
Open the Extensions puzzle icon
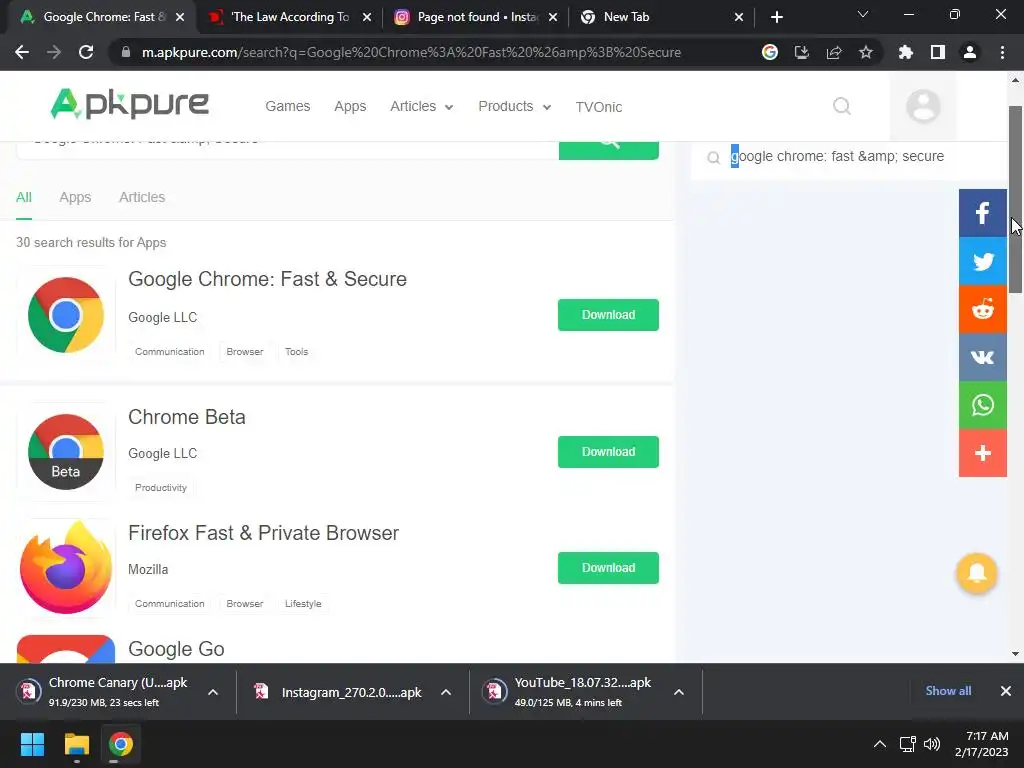tap(905, 52)
